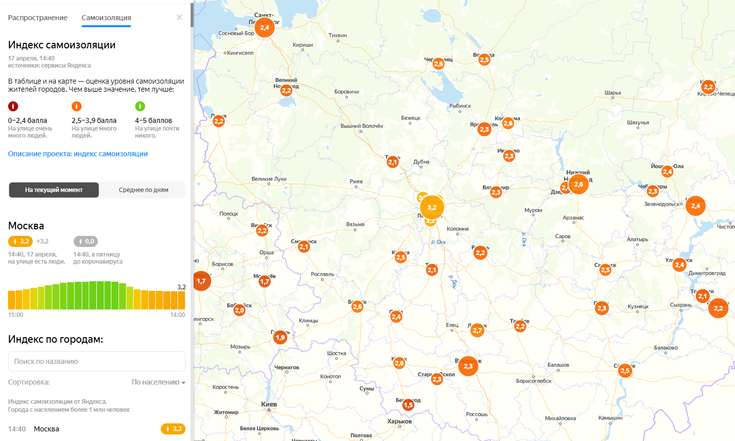735x441 pixels.
Task: Select the Bryansk 2,6 marker
Action: pos(357,307)
